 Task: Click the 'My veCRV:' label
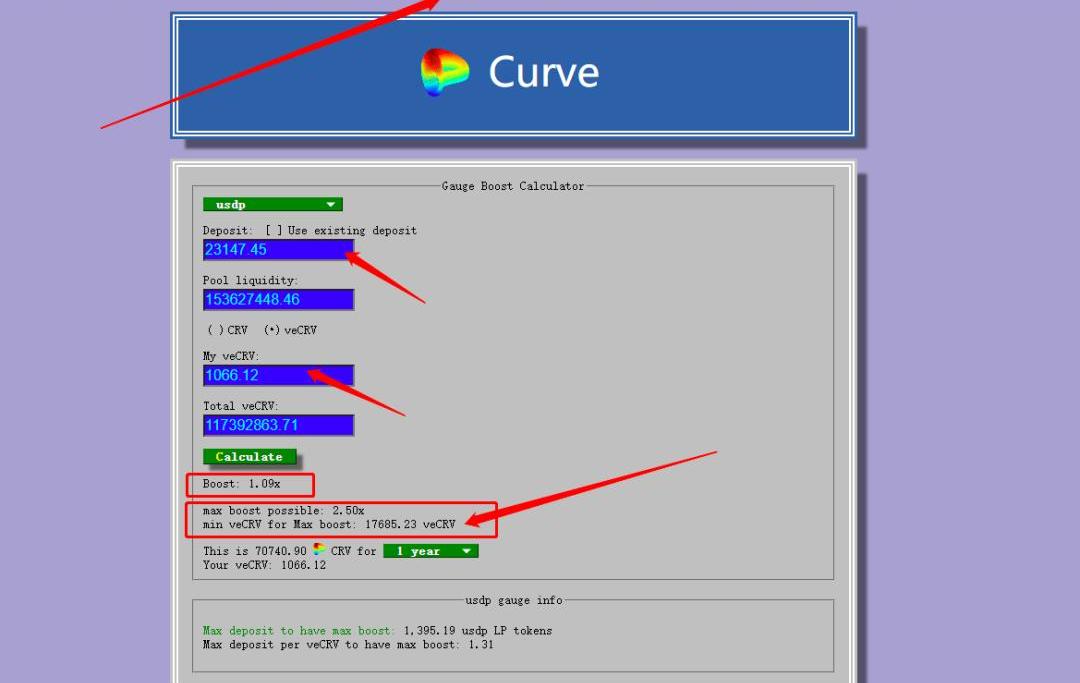tap(231, 357)
